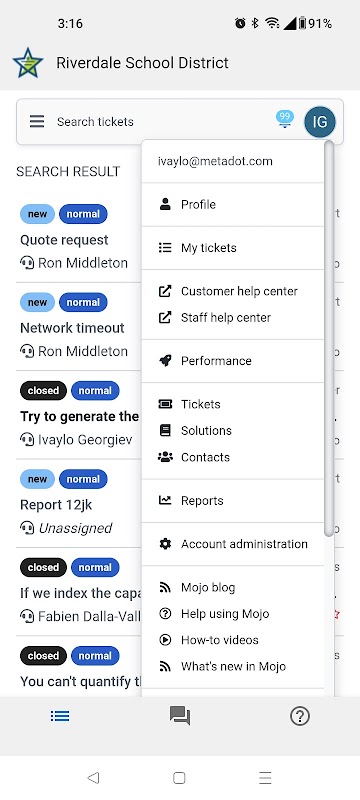Click the rocket icon beside Performance

pyautogui.click(x=165, y=361)
